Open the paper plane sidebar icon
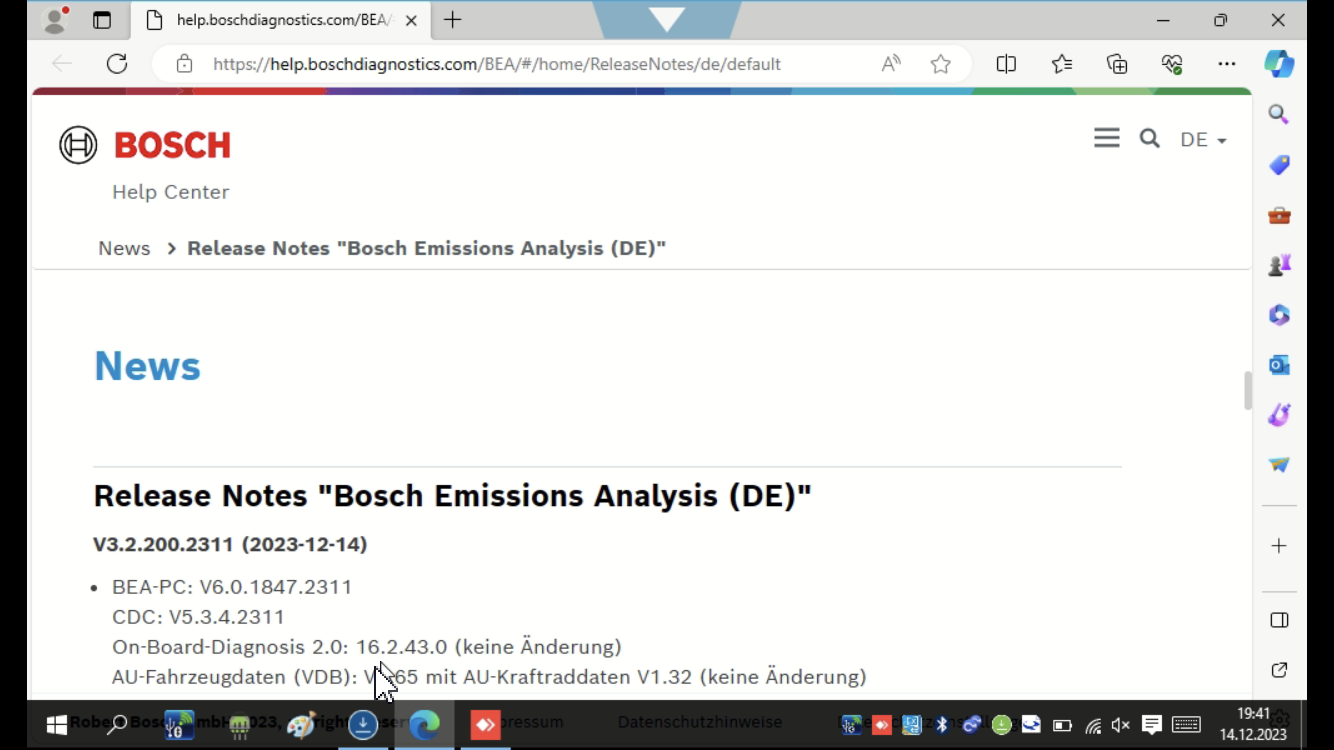The image size is (1334, 750). [x=1279, y=465]
